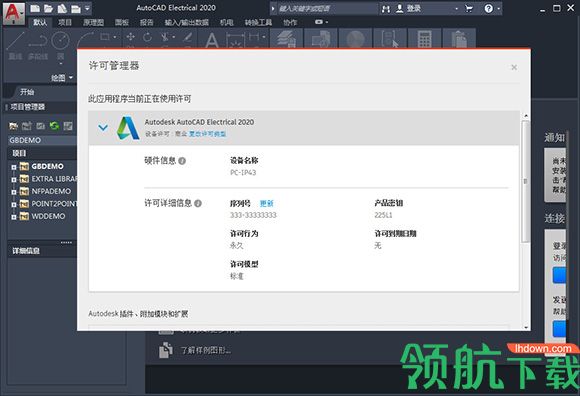Open the Layers panel button in ribbon
Screen dimensions: 580x396
[287, 39]
